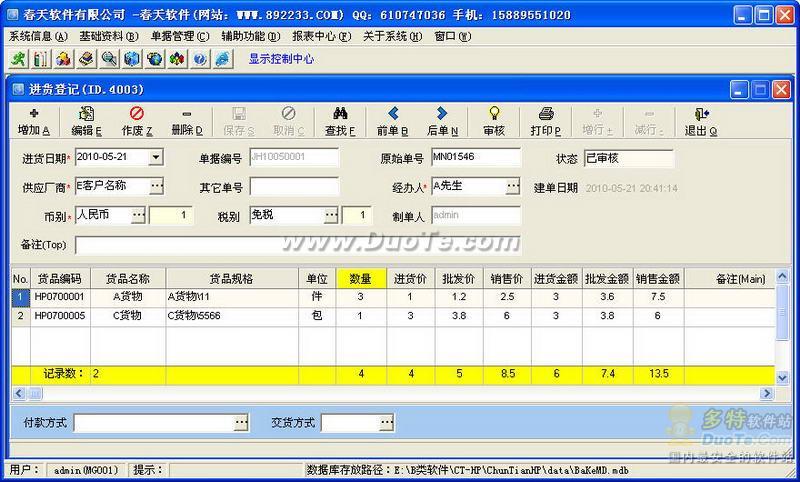Click the 数量 column header
The width and height of the screenshot is (800, 482).
tap(360, 278)
